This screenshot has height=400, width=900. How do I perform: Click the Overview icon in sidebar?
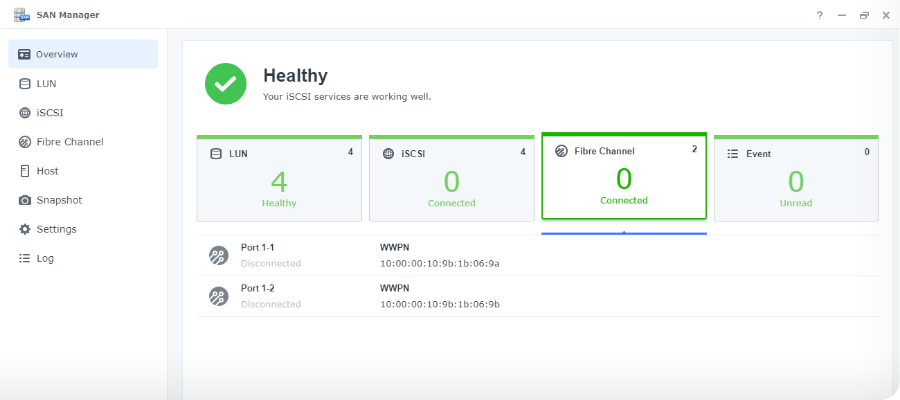[25, 54]
